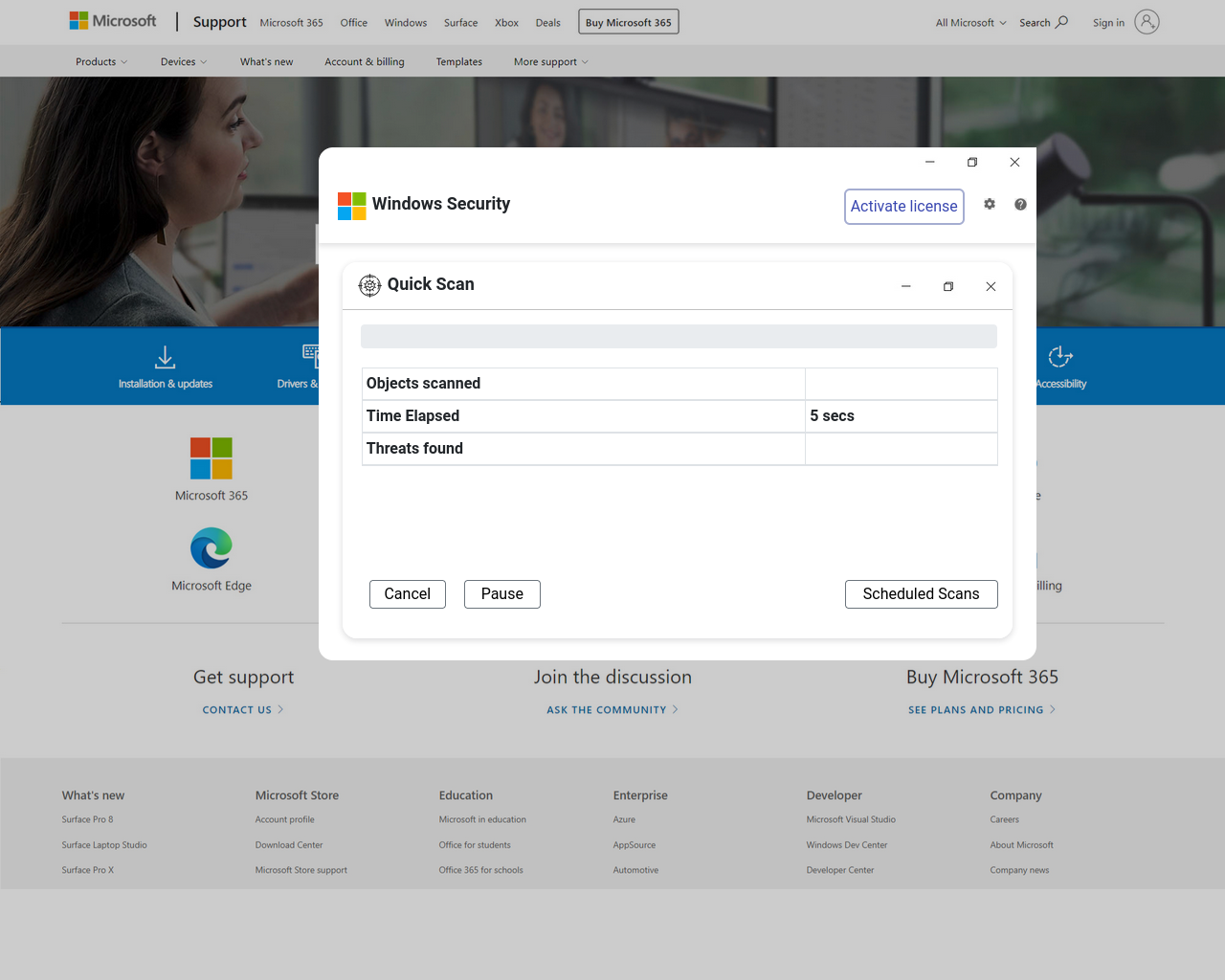The width and height of the screenshot is (1225, 980).
Task: Close the Windows Security window
Action: click(1014, 162)
